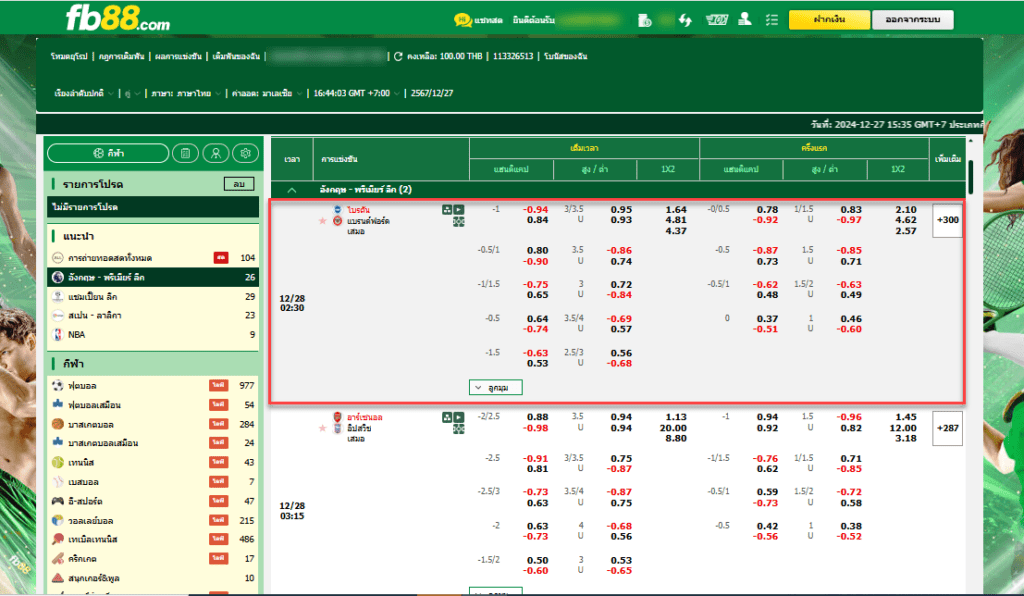The image size is (1024, 596).
Task: Click the yellow ฝากเงิน deposit button
Action: click(829, 20)
